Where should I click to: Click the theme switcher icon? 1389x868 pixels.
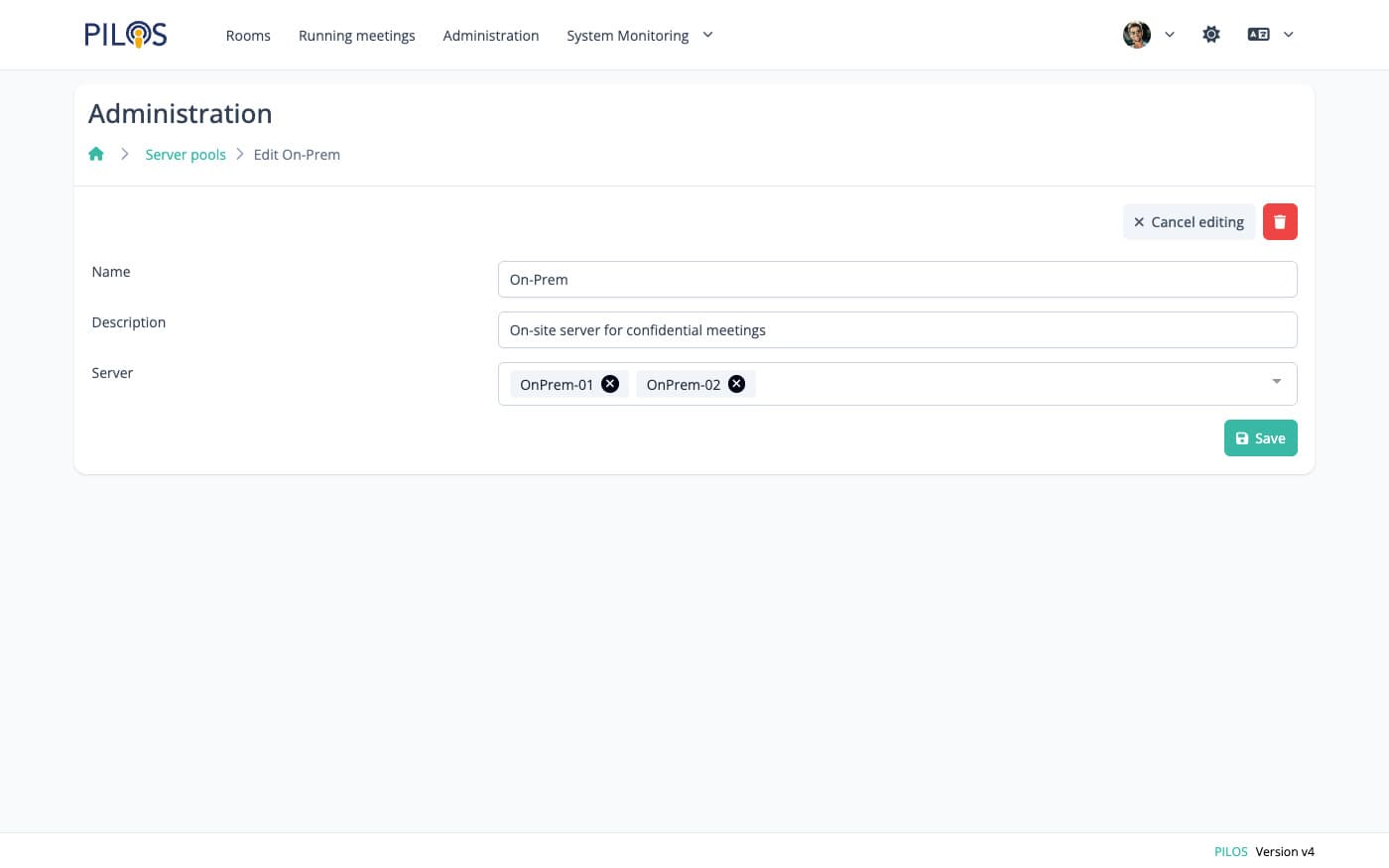pos(1211,35)
